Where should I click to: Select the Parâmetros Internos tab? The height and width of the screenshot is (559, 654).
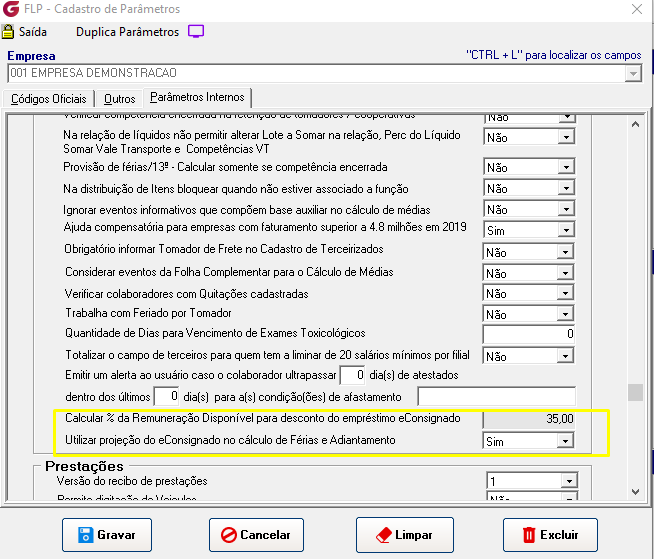(x=197, y=97)
